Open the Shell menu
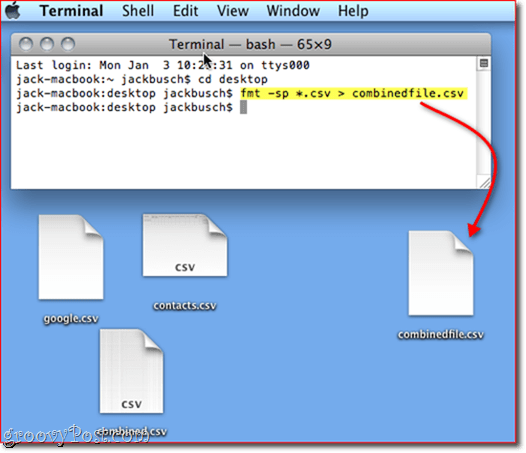Screen dimensions: 526x453 138,11
